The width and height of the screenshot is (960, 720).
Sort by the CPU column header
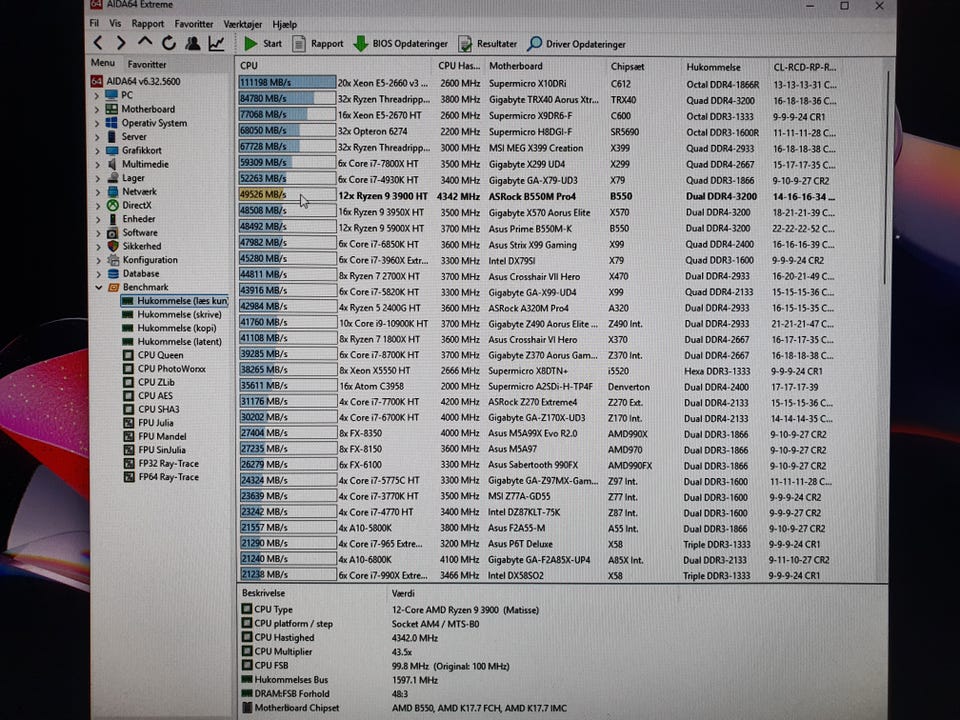click(336, 66)
